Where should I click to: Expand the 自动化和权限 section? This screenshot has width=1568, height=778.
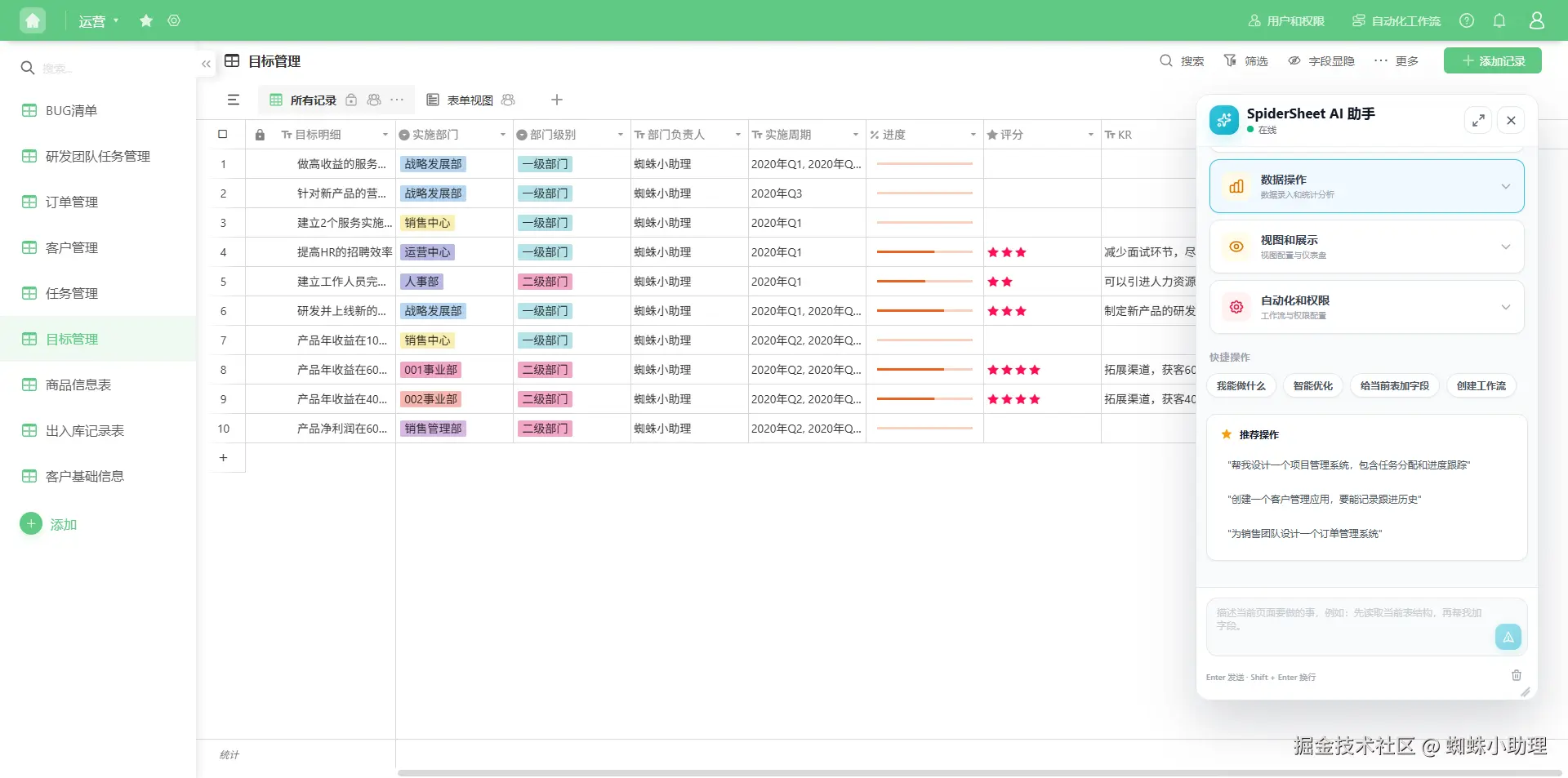click(1366, 307)
